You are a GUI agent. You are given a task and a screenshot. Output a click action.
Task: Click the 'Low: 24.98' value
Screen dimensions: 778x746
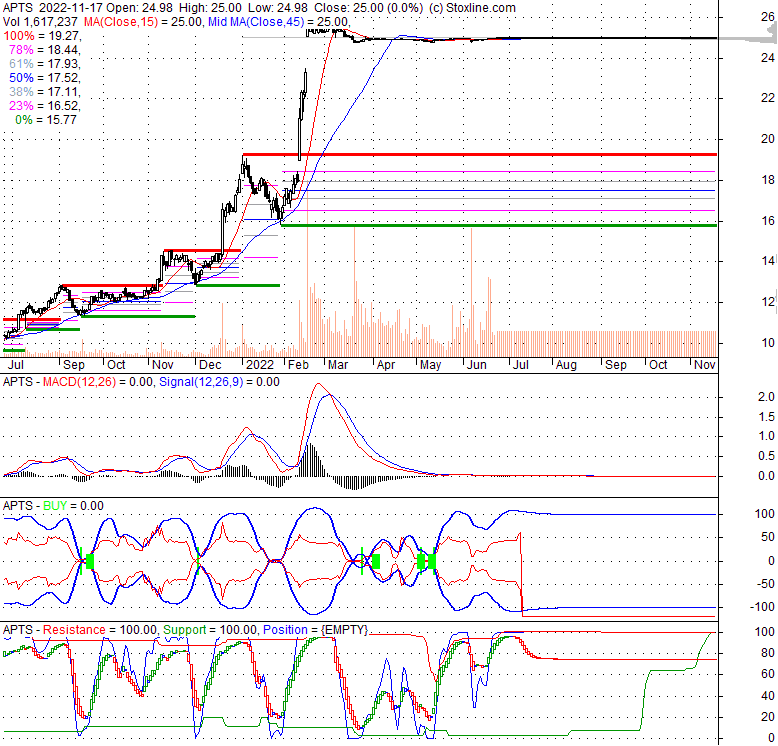click(x=278, y=8)
